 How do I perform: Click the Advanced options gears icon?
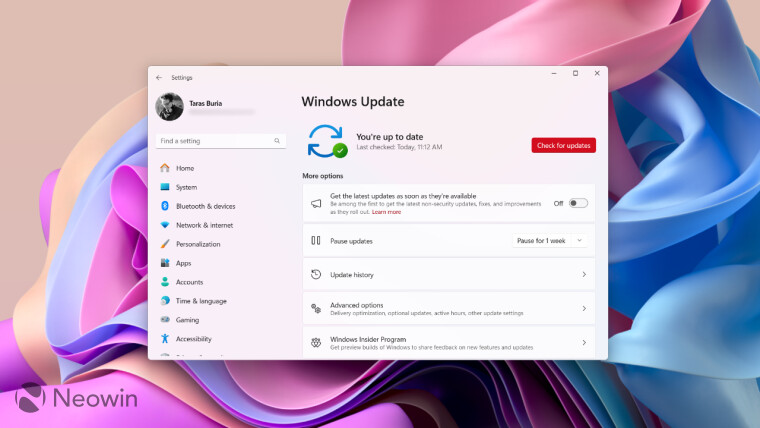pyautogui.click(x=316, y=308)
